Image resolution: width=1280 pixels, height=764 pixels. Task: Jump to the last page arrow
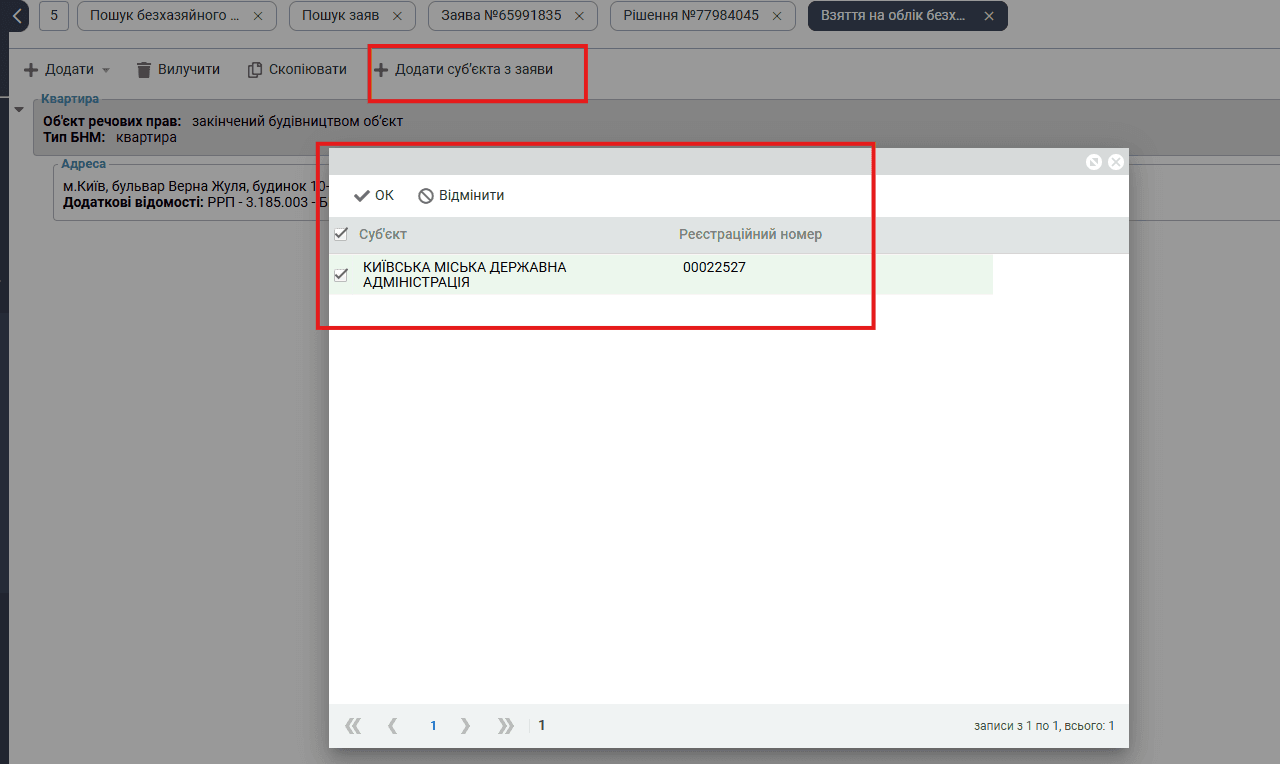tap(506, 726)
